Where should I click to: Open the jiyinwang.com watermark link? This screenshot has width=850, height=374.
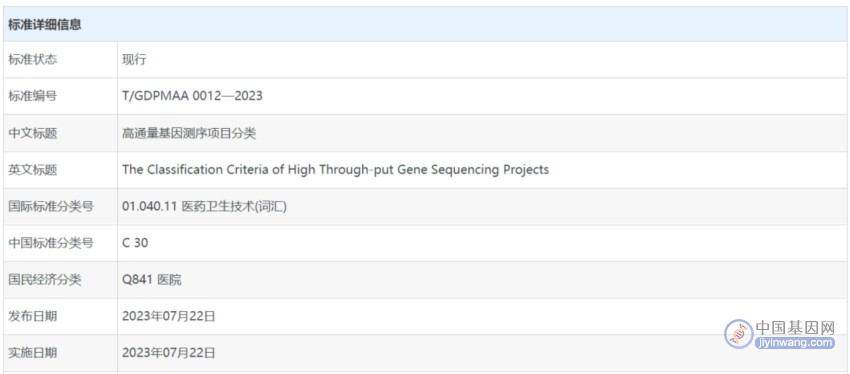pyautogui.click(x=795, y=343)
